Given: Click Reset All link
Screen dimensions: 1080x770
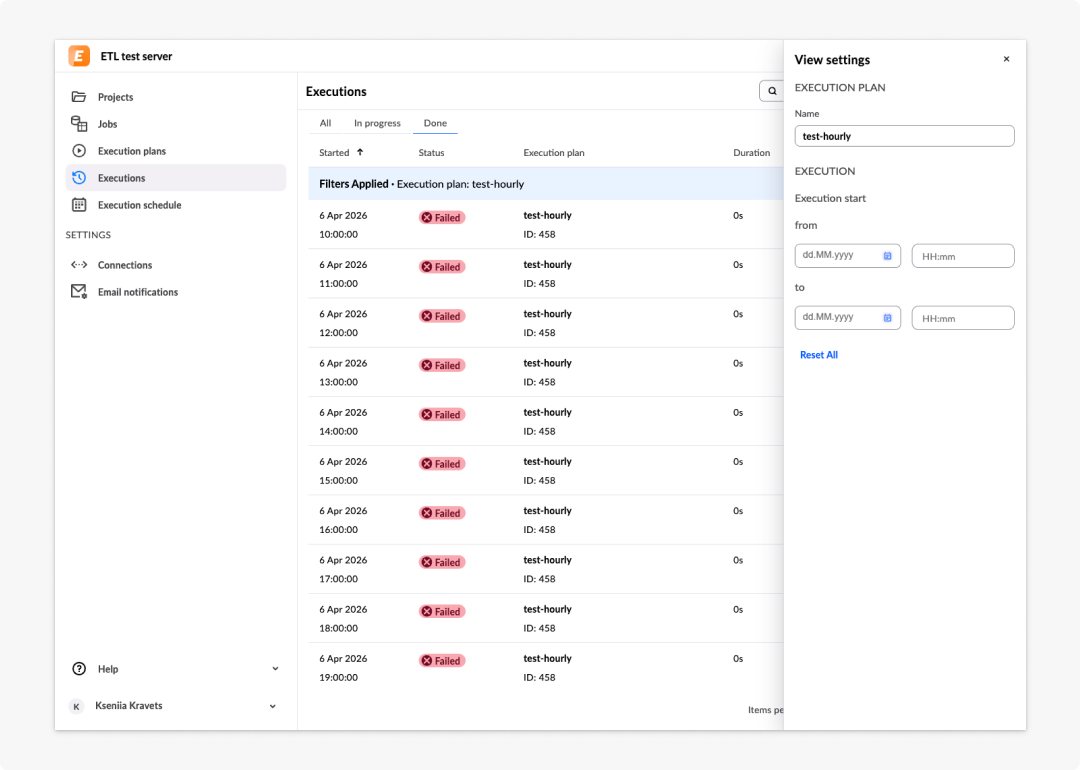Looking at the screenshot, I should click(819, 355).
